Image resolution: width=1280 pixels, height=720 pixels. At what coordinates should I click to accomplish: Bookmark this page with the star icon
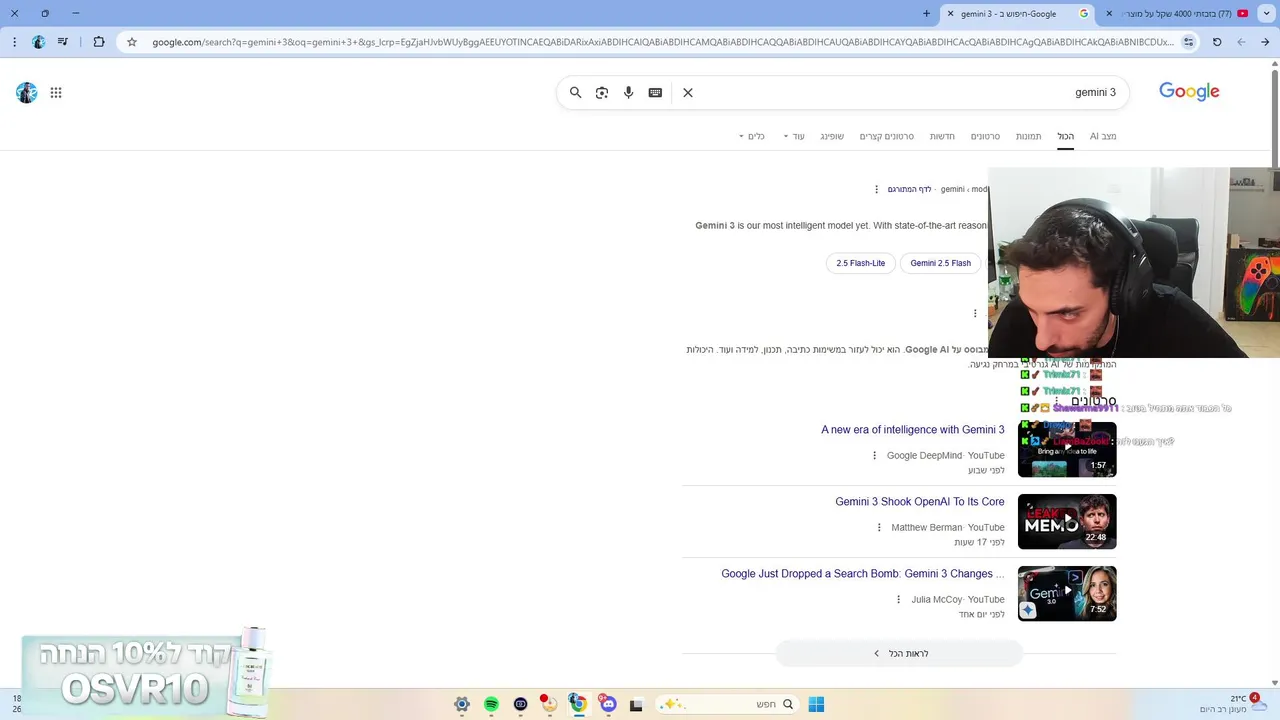[x=132, y=42]
